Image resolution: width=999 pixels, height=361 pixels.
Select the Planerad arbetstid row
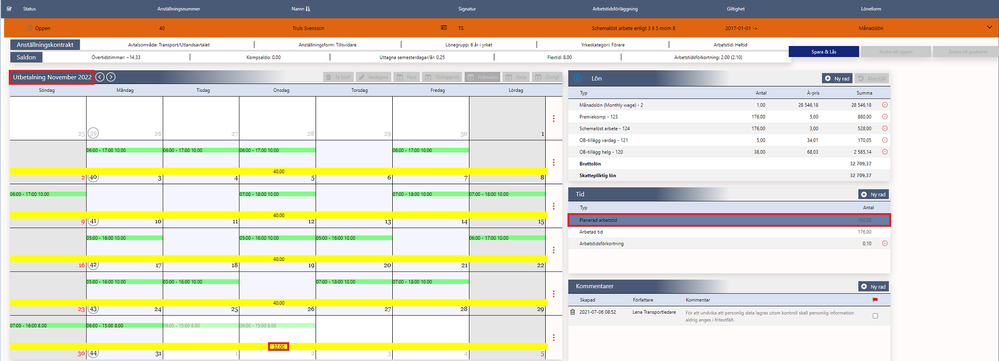coord(728,220)
